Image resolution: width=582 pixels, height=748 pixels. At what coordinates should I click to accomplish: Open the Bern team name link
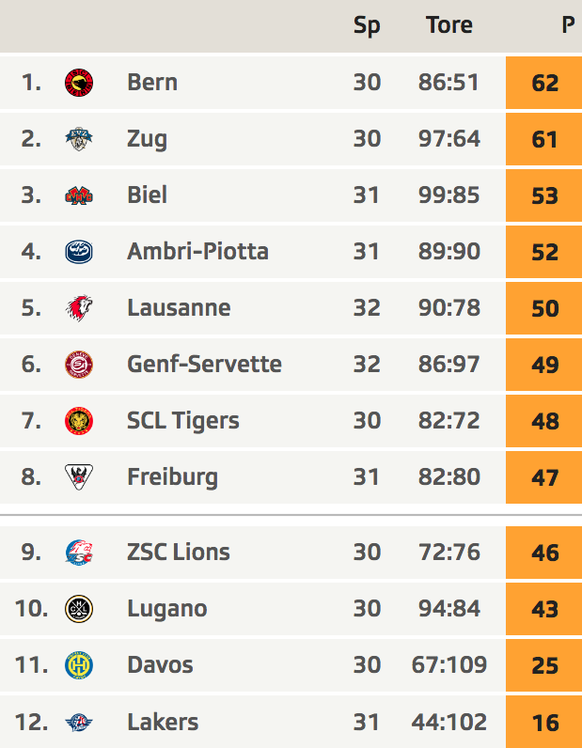click(x=152, y=82)
